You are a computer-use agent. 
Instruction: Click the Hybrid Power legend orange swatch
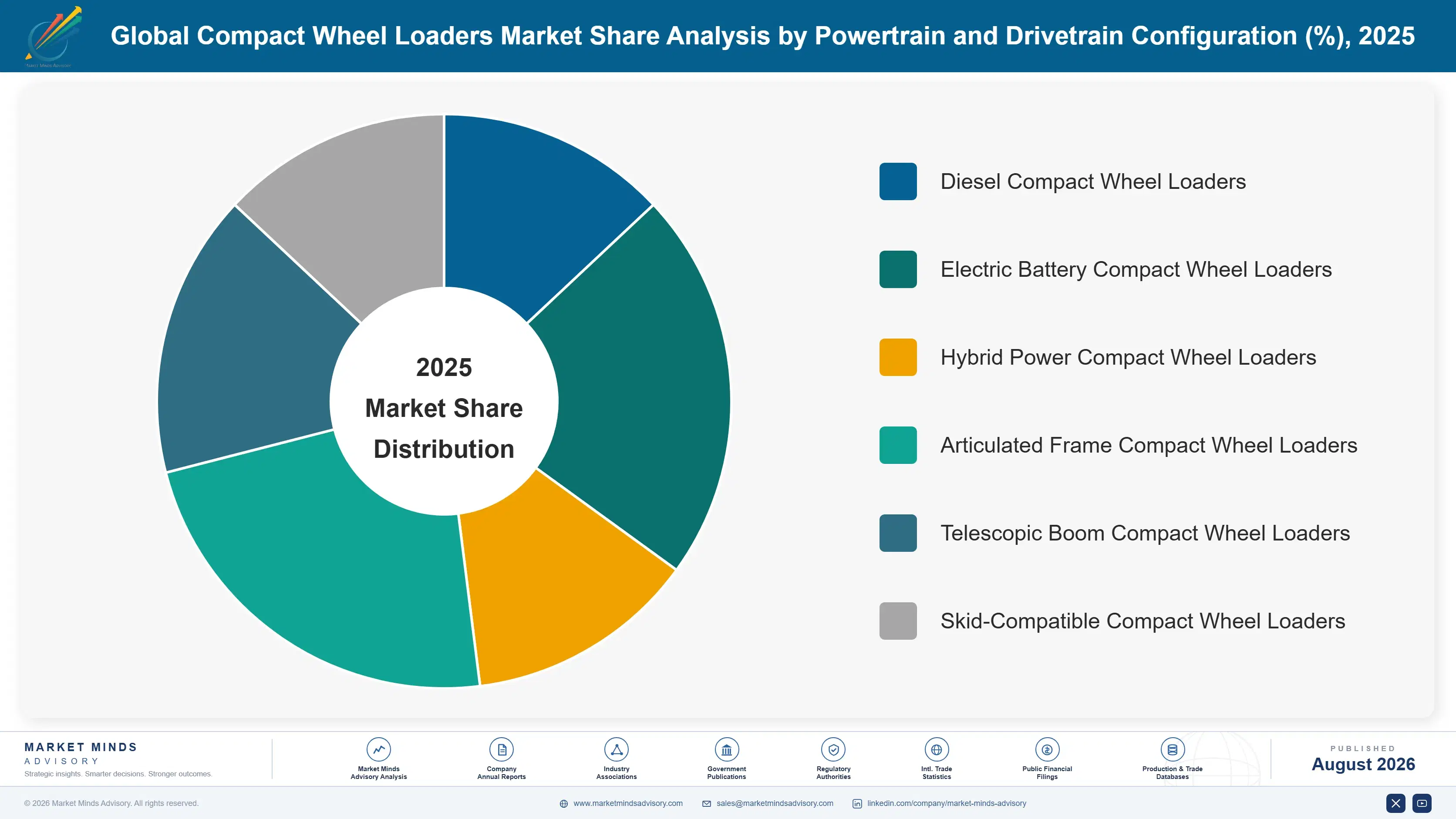click(x=897, y=357)
